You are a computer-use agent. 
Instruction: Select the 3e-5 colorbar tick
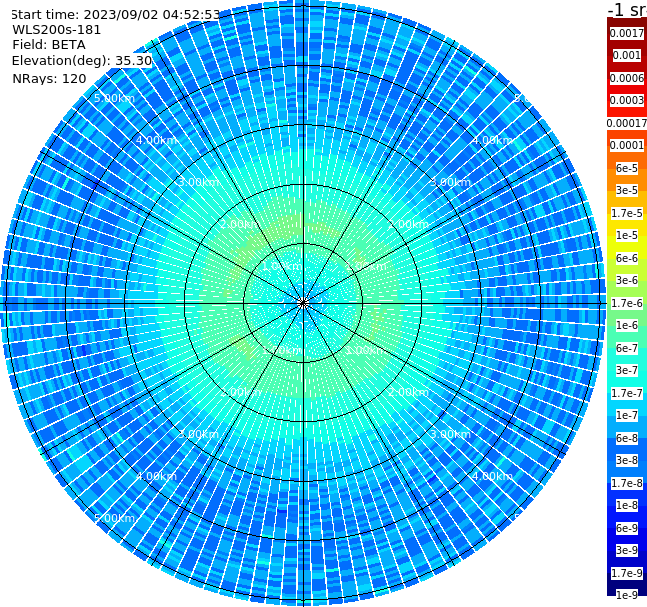tap(627, 190)
